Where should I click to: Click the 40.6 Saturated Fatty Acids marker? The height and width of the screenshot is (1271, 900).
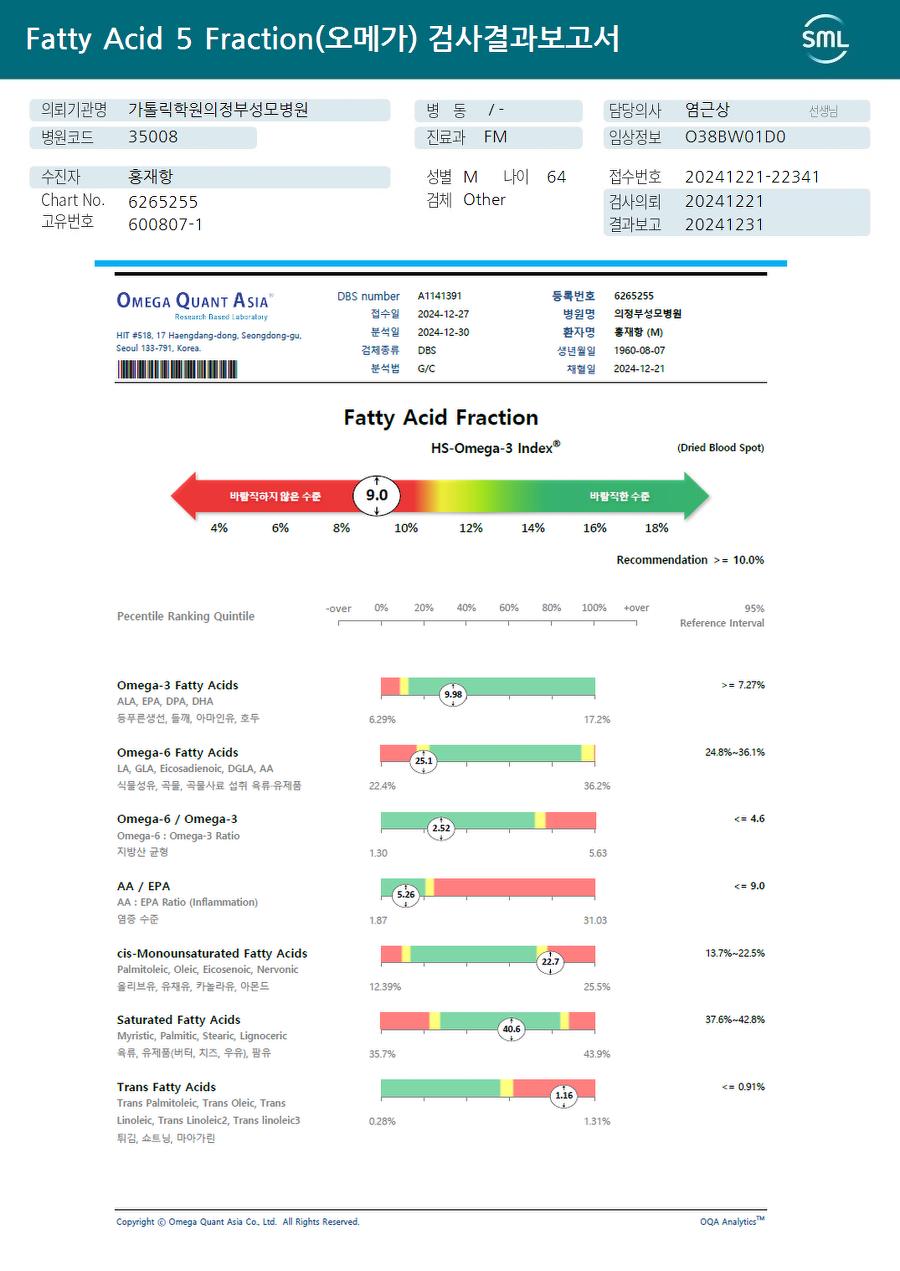coord(511,1029)
